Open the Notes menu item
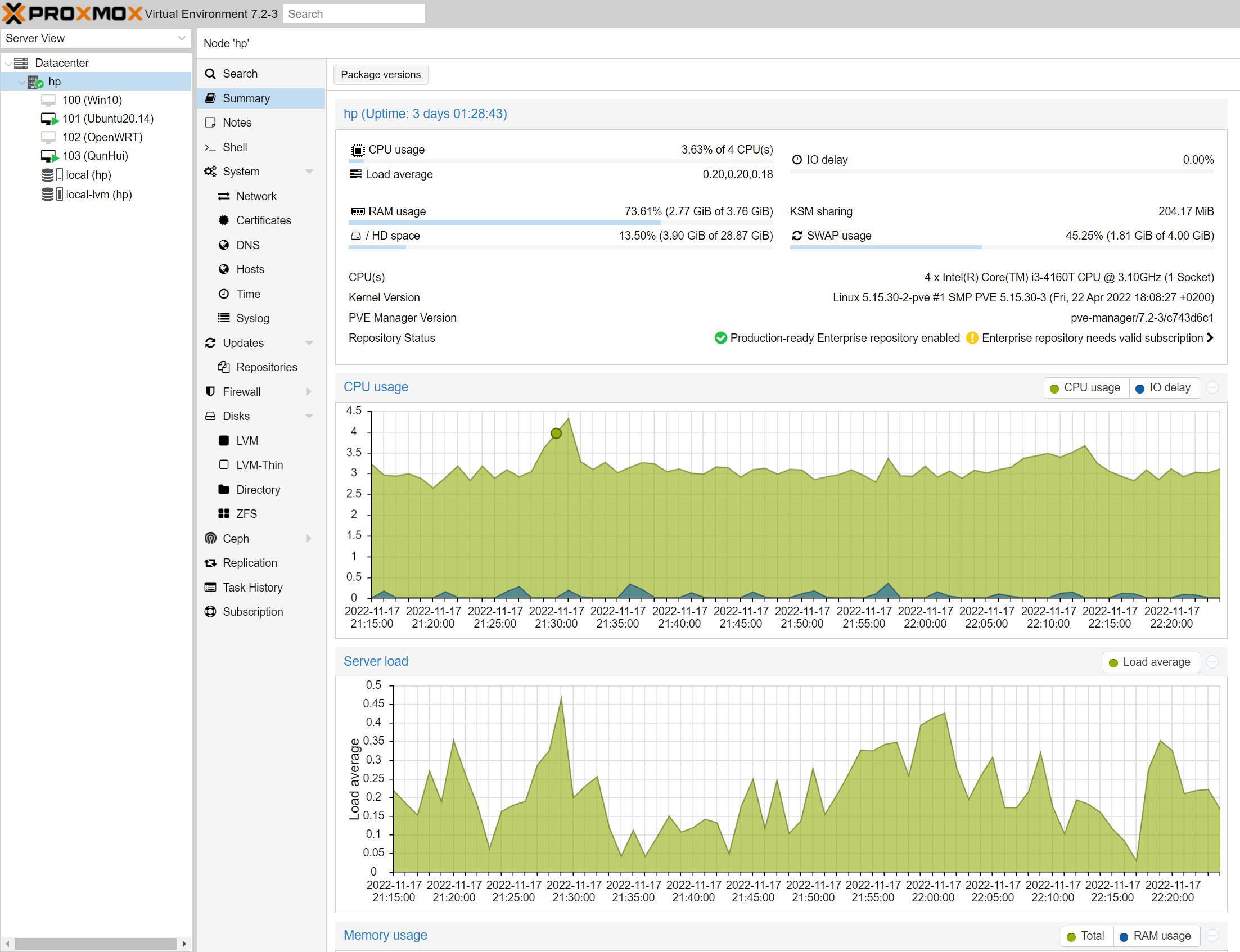This screenshot has width=1240, height=952. pos(237,123)
